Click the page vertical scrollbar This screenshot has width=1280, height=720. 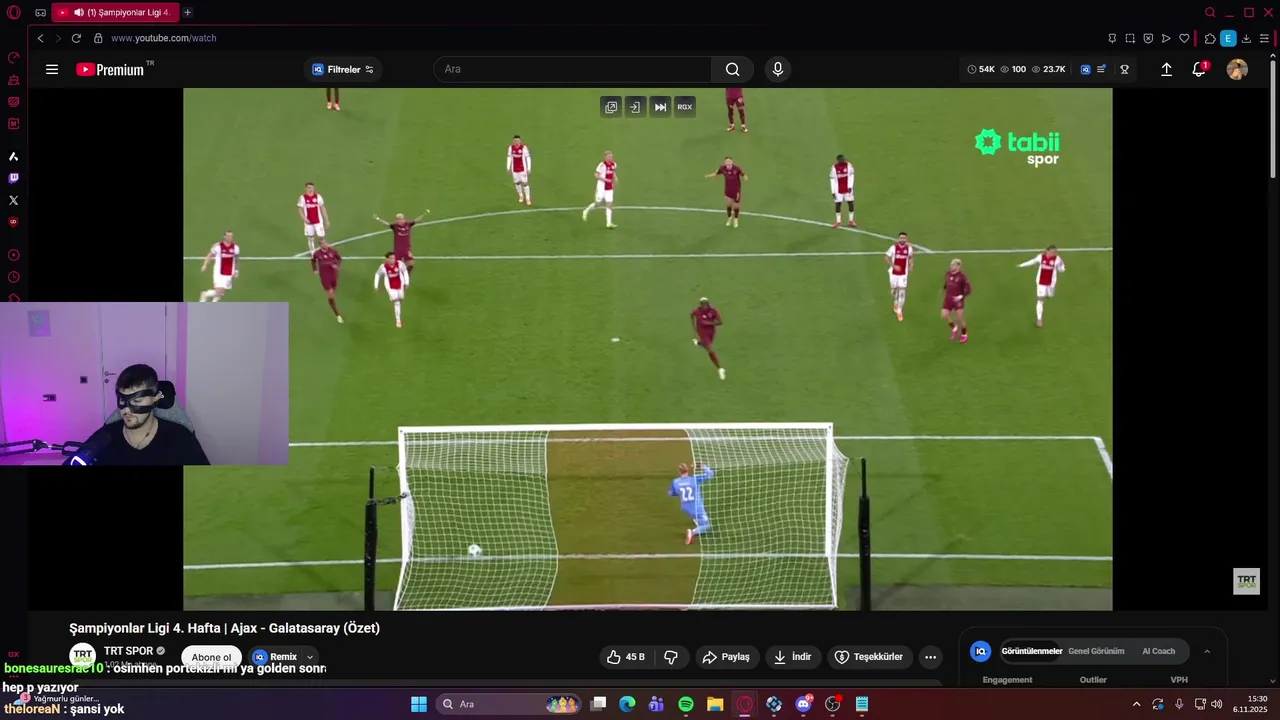click(x=1274, y=120)
